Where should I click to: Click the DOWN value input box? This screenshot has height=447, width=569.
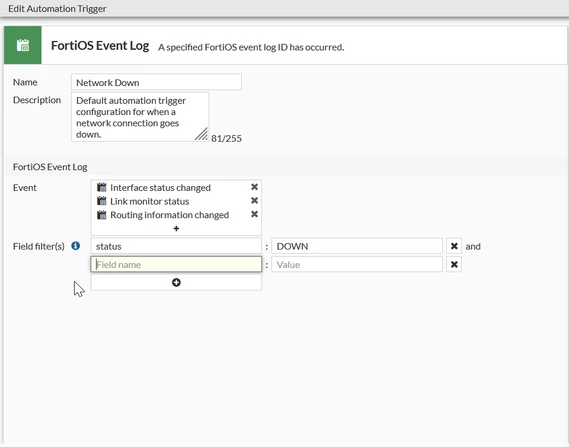[x=357, y=246]
